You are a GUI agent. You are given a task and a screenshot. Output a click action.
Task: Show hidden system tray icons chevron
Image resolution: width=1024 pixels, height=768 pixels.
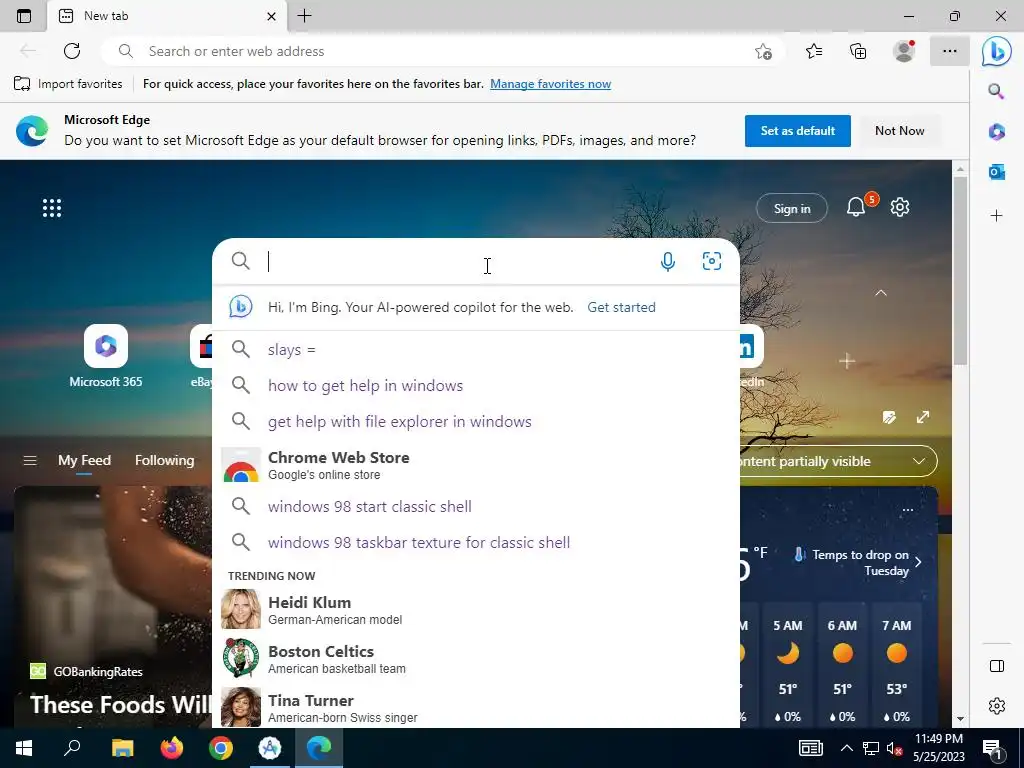coord(846,748)
